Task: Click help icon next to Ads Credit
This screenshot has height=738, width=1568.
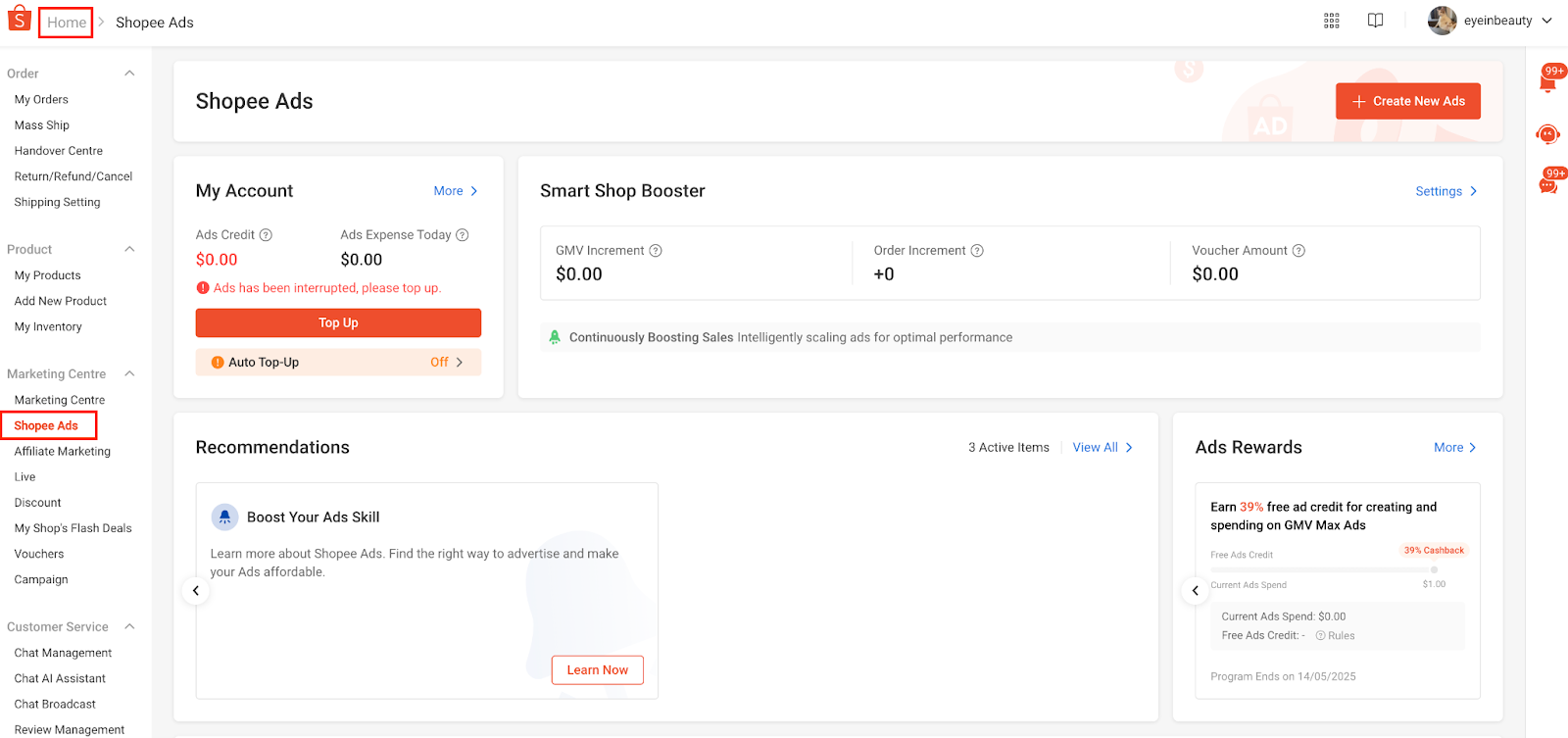Action: [266, 235]
